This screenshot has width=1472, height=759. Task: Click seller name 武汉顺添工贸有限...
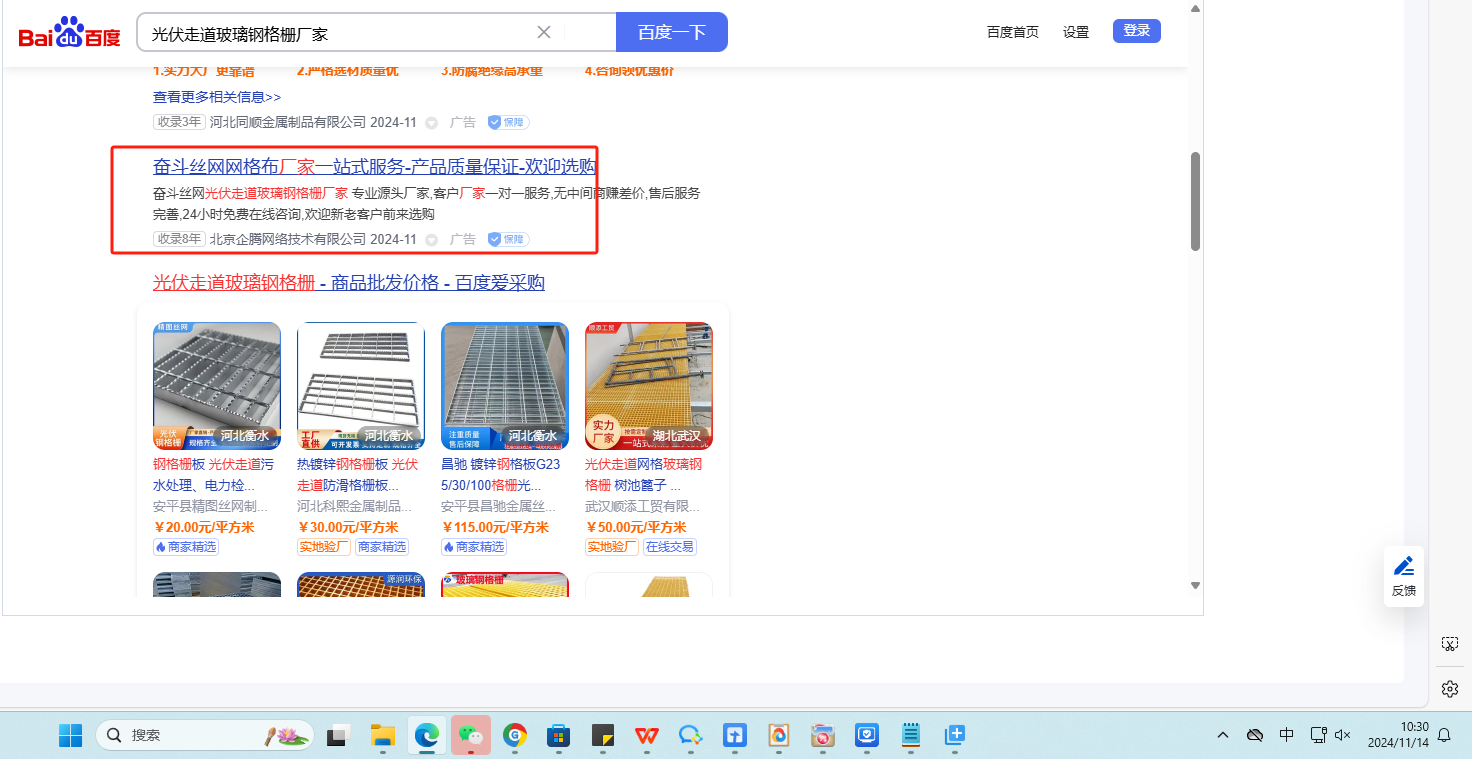[643, 507]
